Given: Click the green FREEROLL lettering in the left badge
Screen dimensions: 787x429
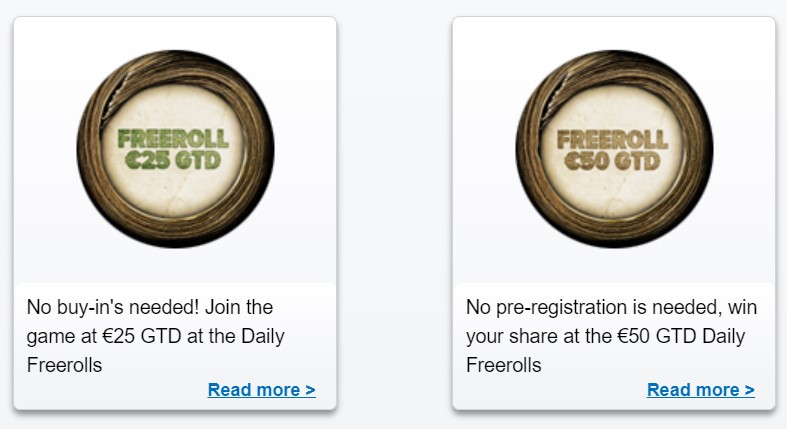Looking at the screenshot, I should [x=174, y=138].
